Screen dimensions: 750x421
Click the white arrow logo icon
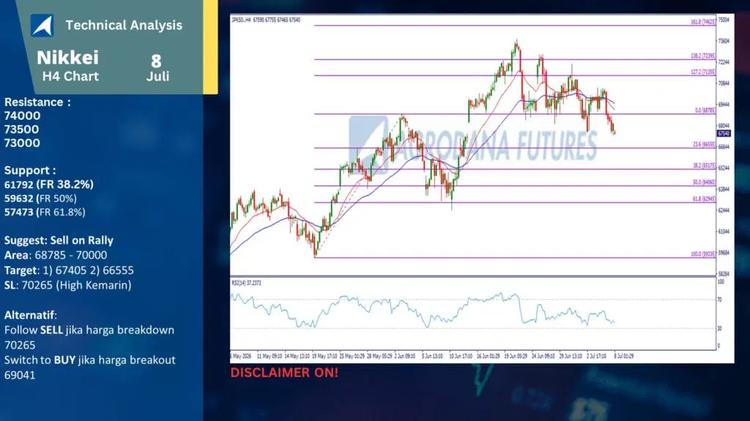tap(42, 25)
